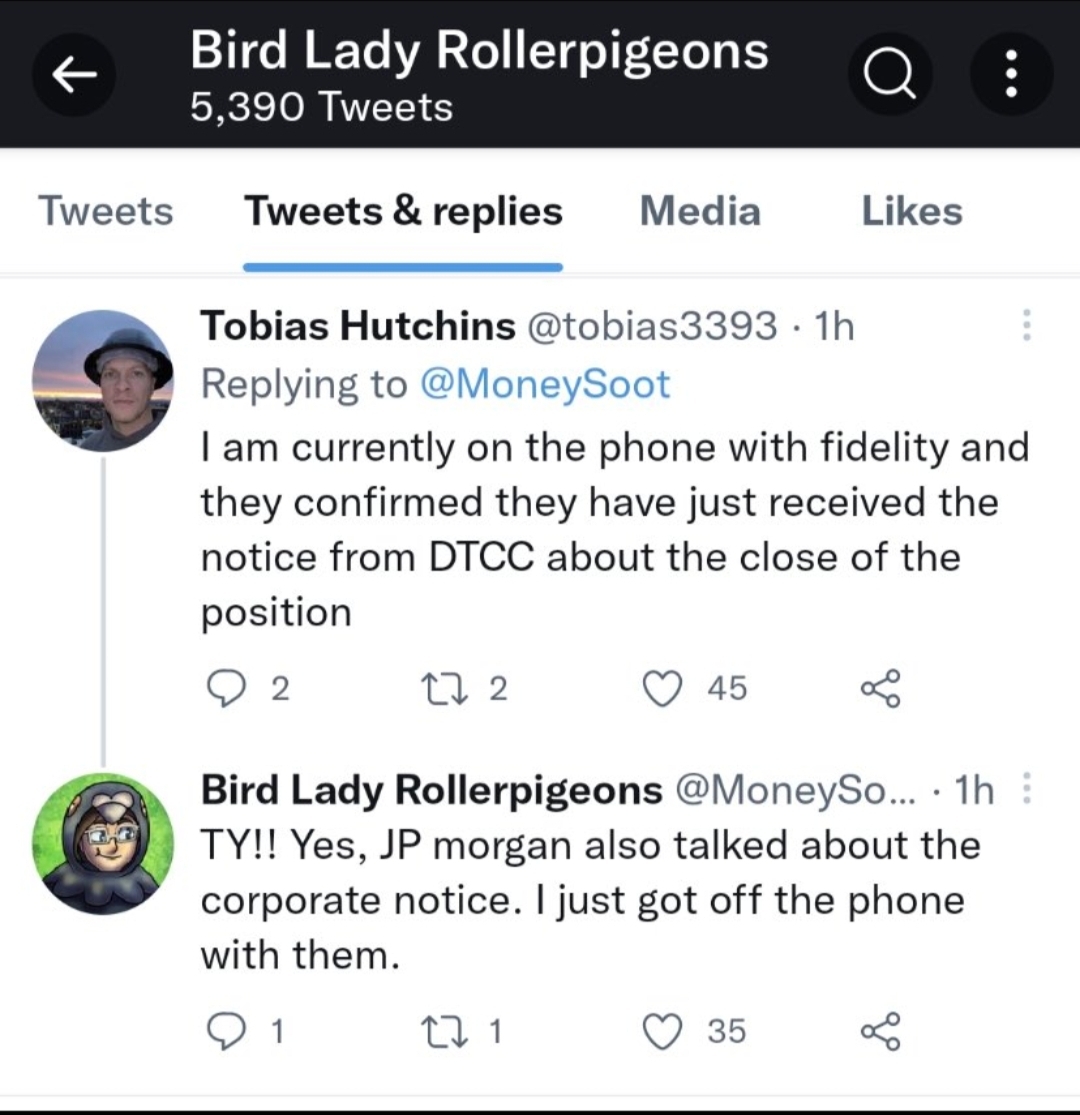The width and height of the screenshot is (1080, 1115).
Task: Share the Bird Lady Rollerpigeons tweet
Action: point(881,1031)
